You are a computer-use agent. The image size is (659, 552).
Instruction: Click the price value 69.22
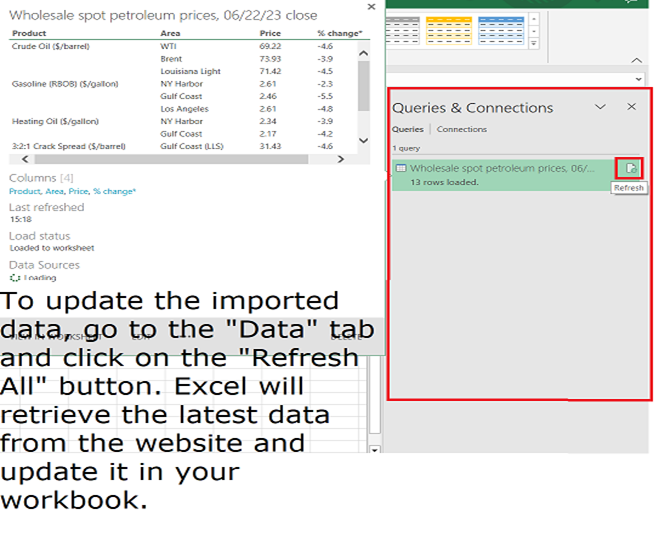270,46
